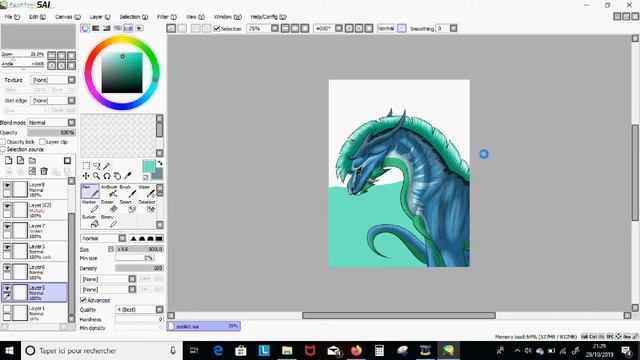Select the Deselect brush tool

146,206
